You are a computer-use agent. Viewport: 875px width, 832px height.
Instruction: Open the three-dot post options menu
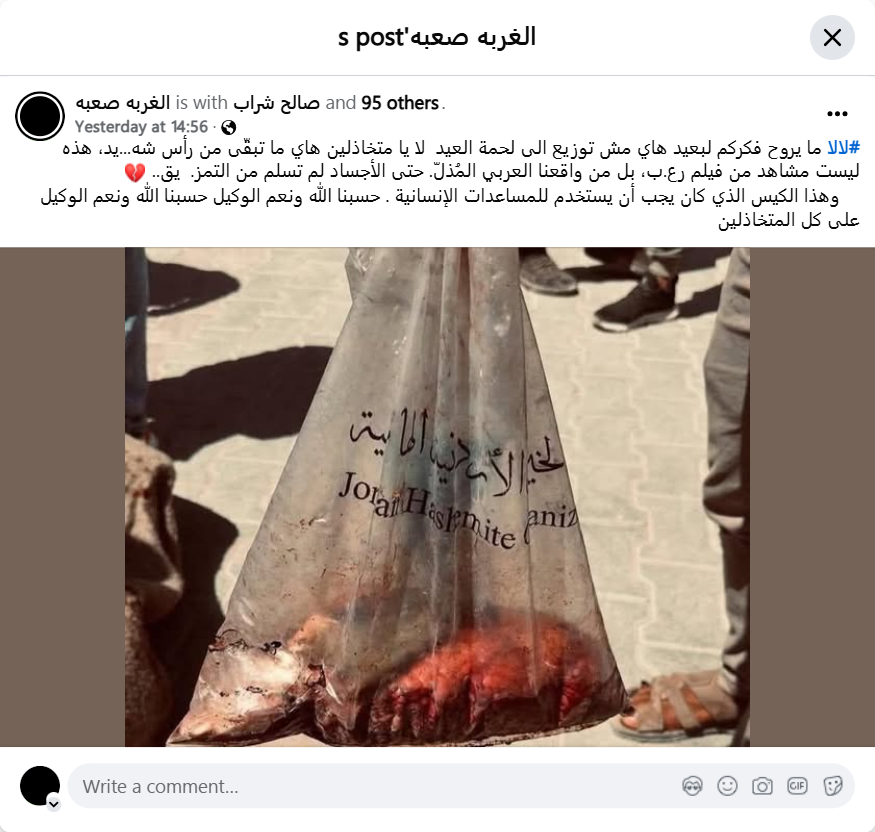click(837, 114)
